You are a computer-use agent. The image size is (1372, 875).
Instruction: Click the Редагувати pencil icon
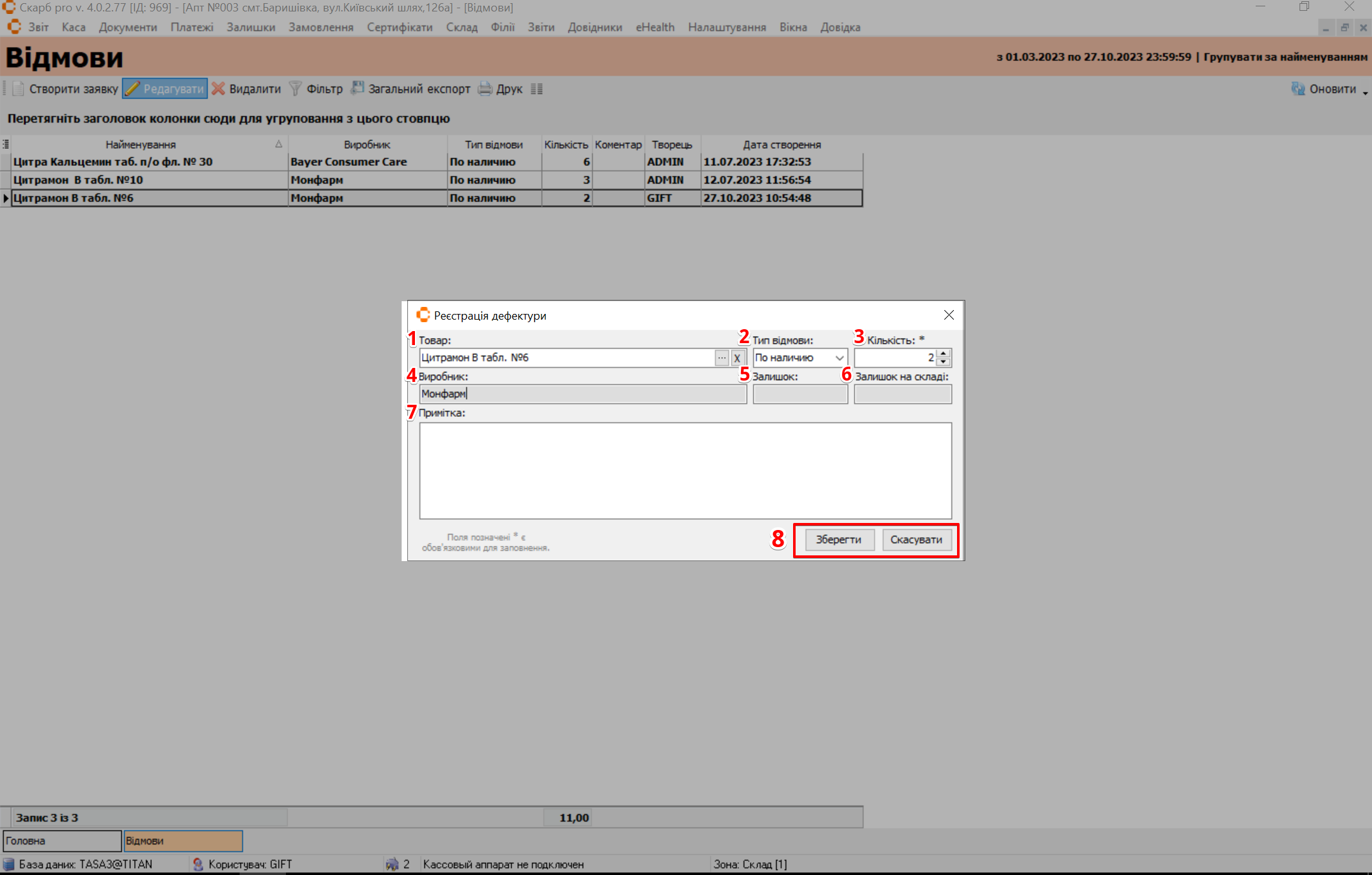(x=132, y=89)
